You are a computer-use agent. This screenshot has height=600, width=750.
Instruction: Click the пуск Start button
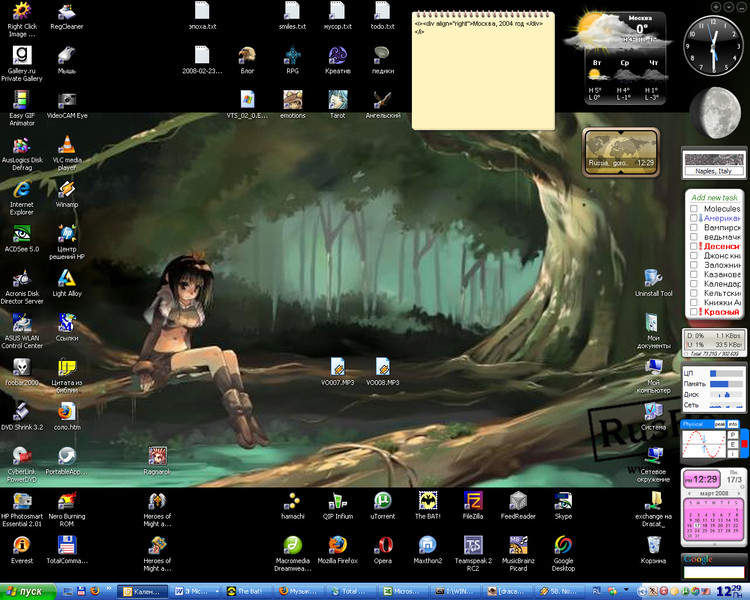27,592
